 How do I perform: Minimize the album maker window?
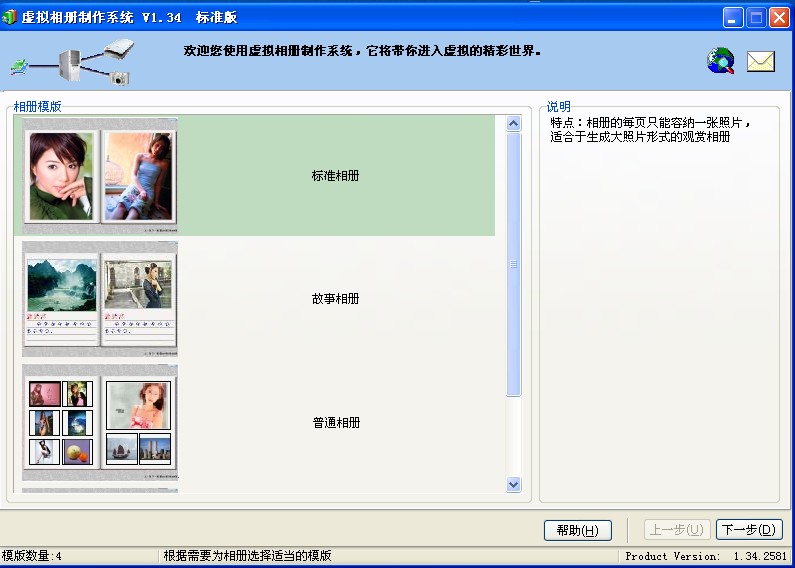click(x=734, y=17)
